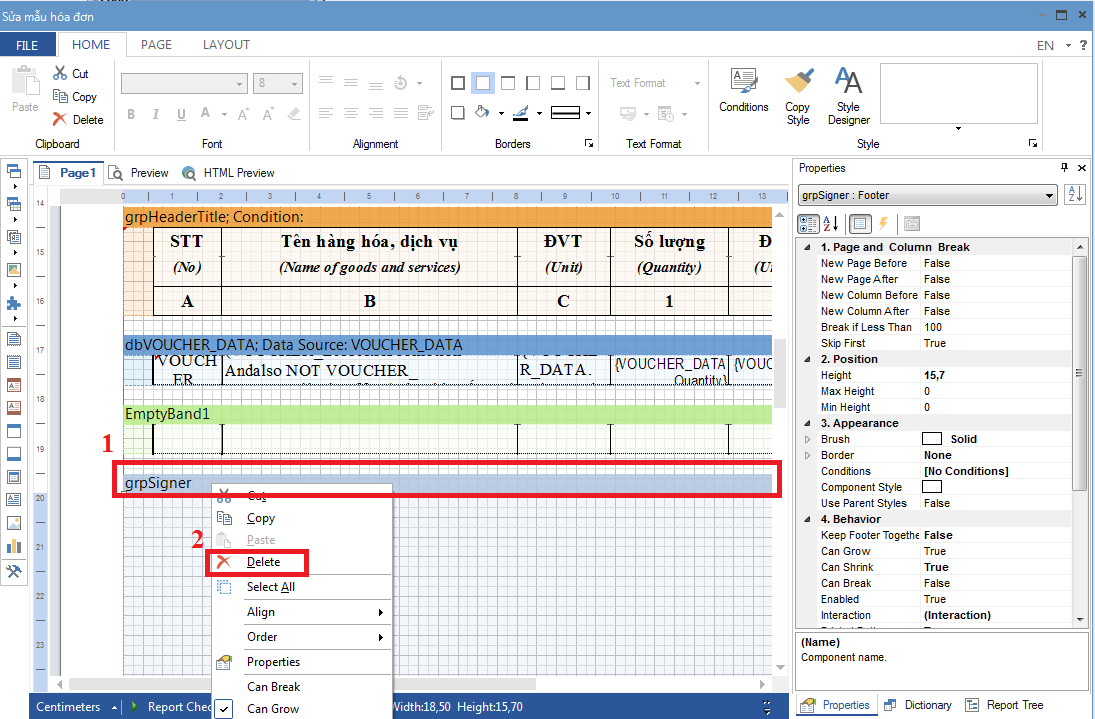Open the Report Tree panel tab

1005,705
